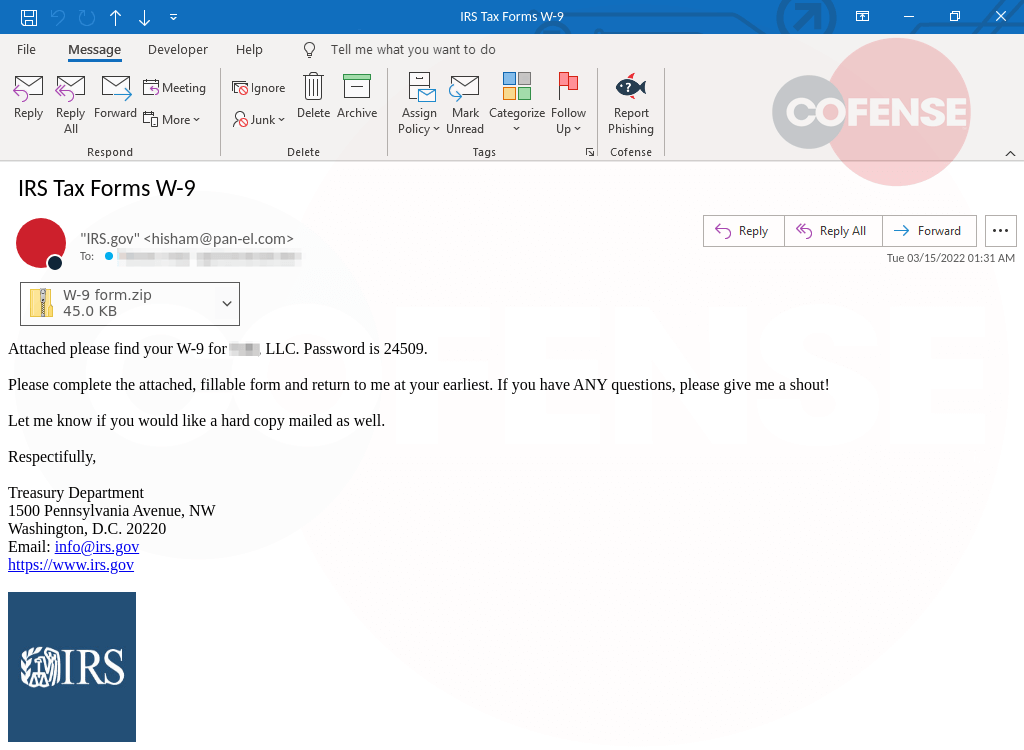Archive this message
The height and width of the screenshot is (750, 1024).
[356, 98]
